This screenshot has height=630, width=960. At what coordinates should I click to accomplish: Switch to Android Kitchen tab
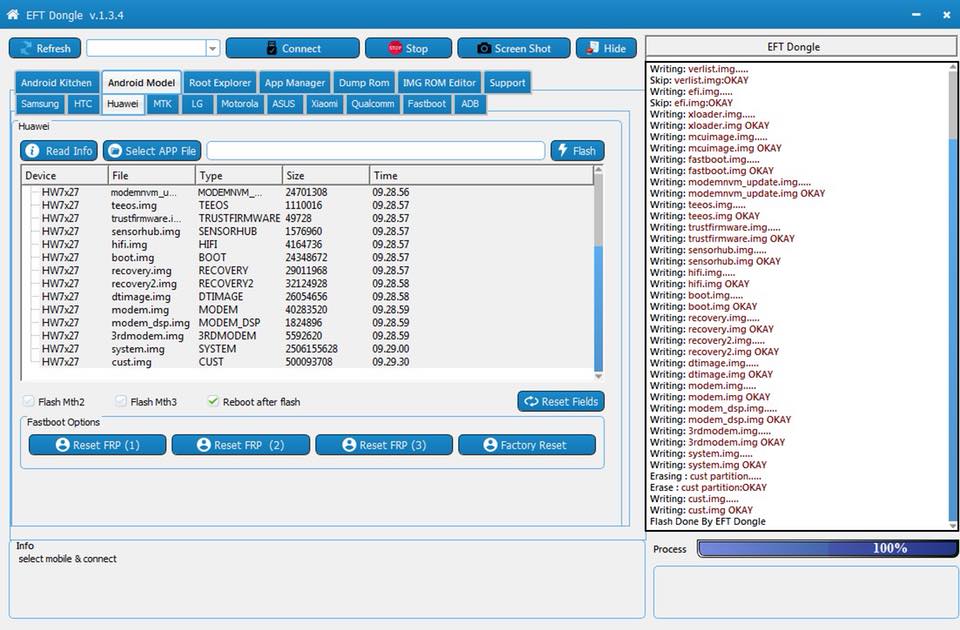point(56,83)
